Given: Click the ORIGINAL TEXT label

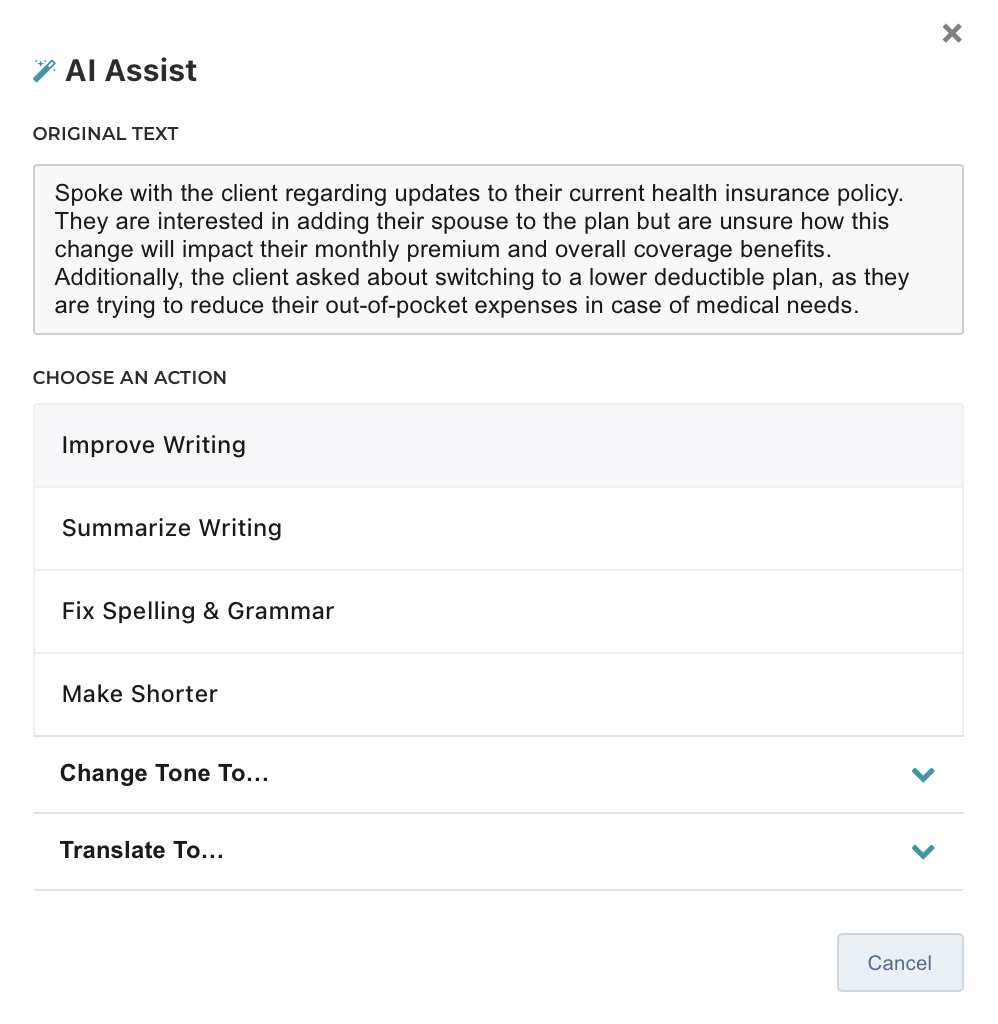Looking at the screenshot, I should coord(105,134).
